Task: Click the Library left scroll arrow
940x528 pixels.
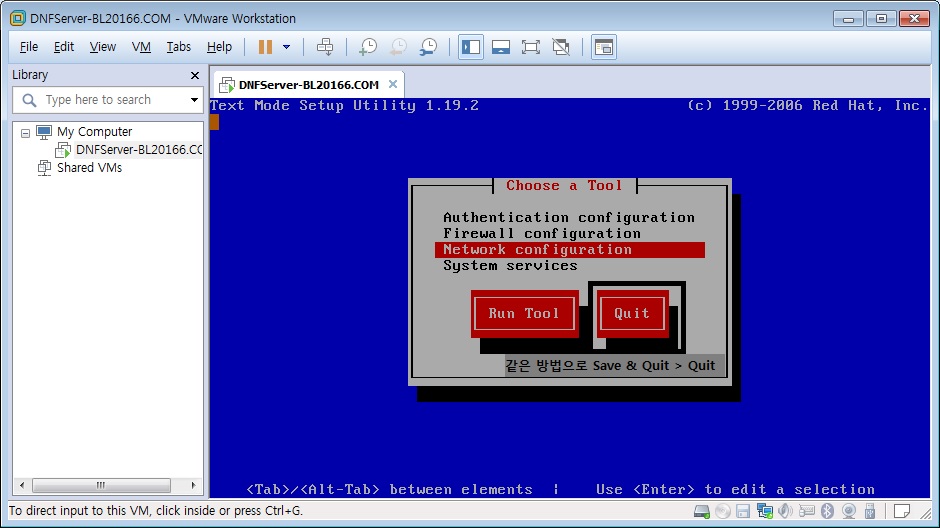Action: point(22,485)
